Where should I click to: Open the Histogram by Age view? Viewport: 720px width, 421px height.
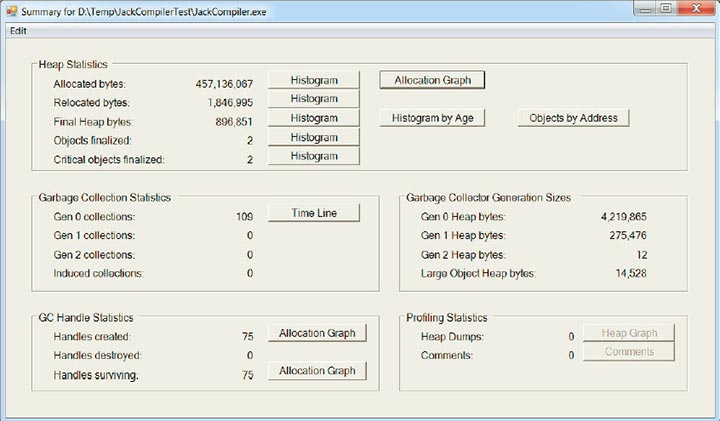tap(432, 118)
